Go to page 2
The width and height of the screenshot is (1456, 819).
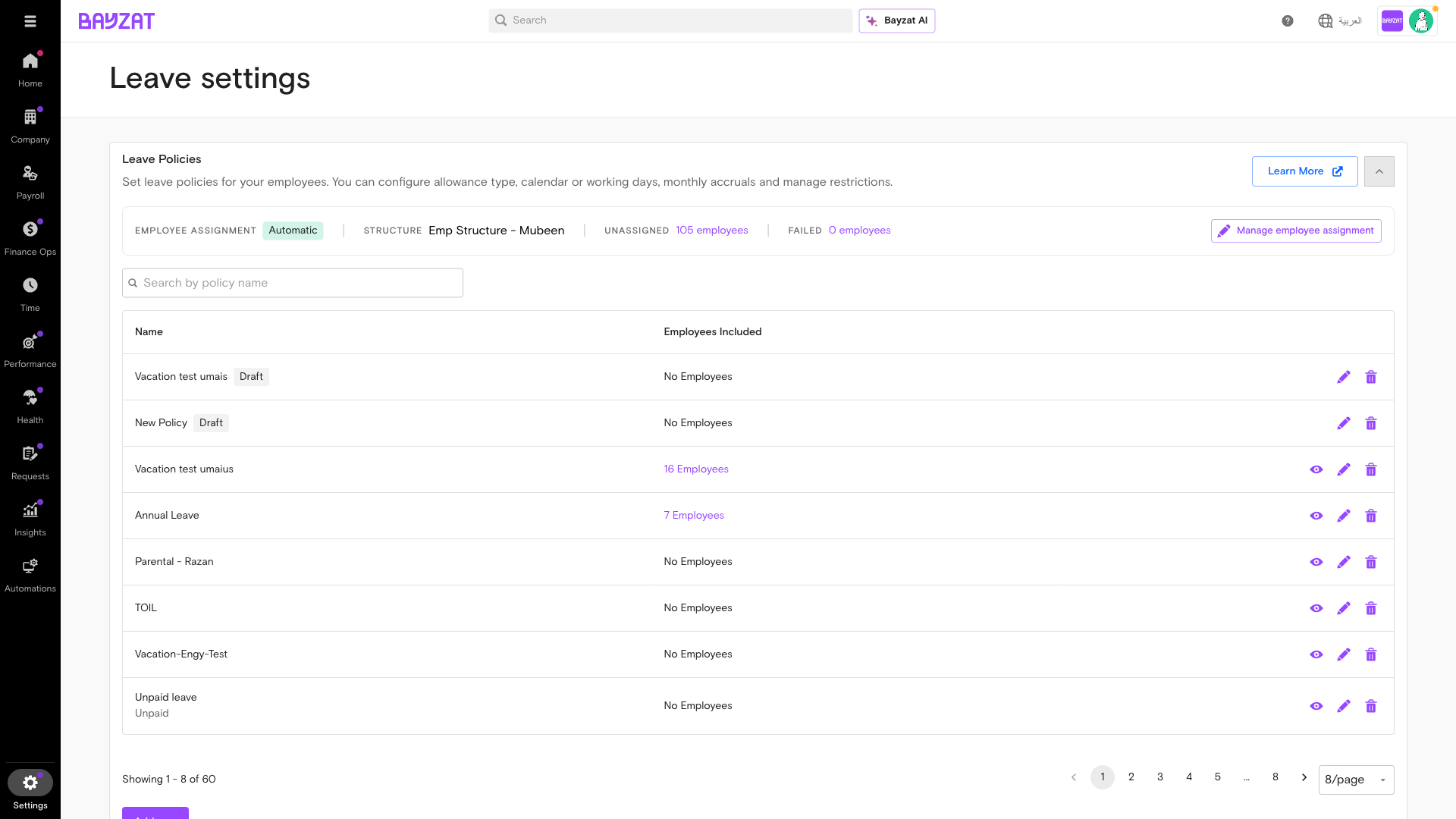point(1131,777)
